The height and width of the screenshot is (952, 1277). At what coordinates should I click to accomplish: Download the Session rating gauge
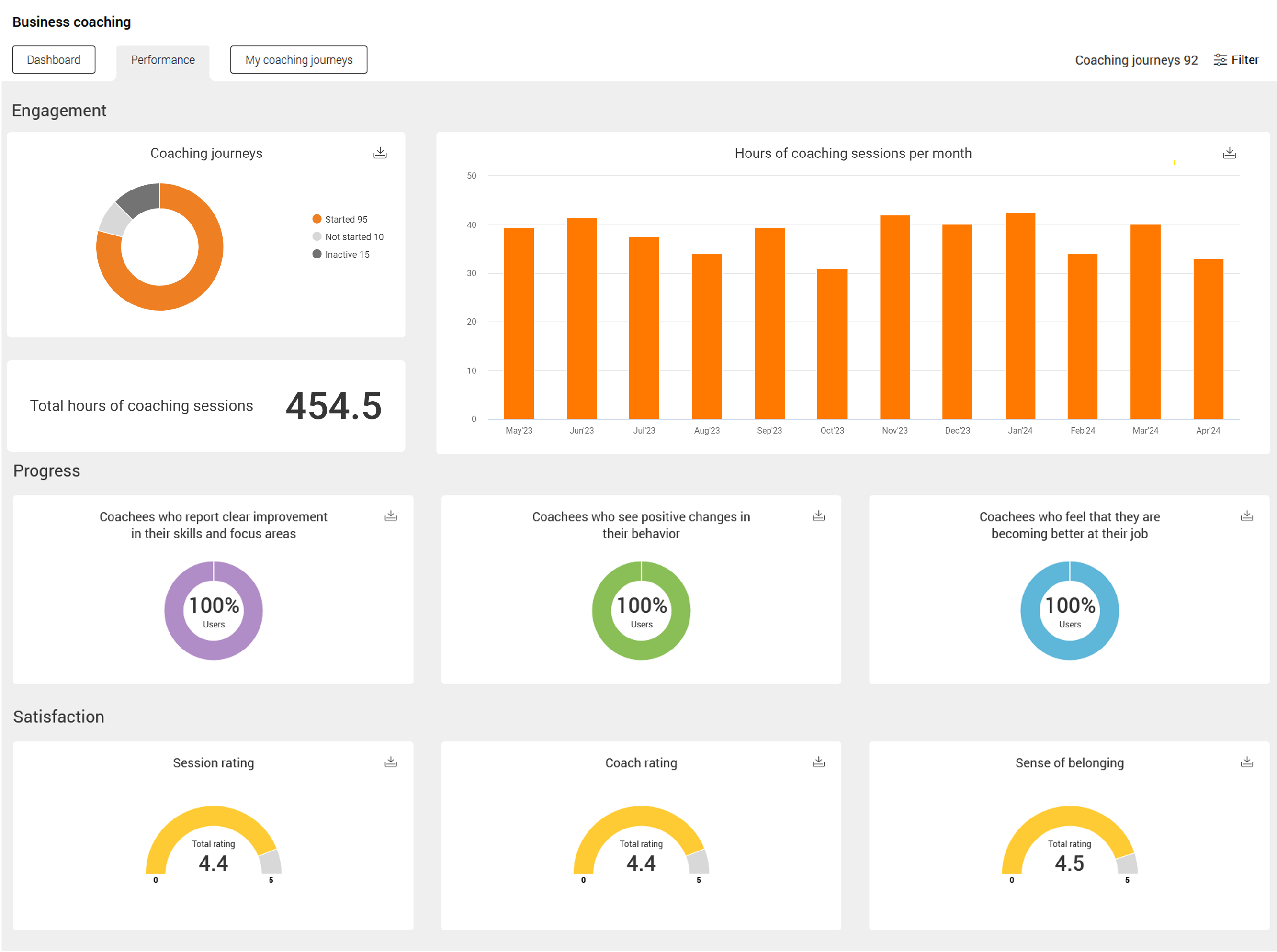tap(390, 762)
